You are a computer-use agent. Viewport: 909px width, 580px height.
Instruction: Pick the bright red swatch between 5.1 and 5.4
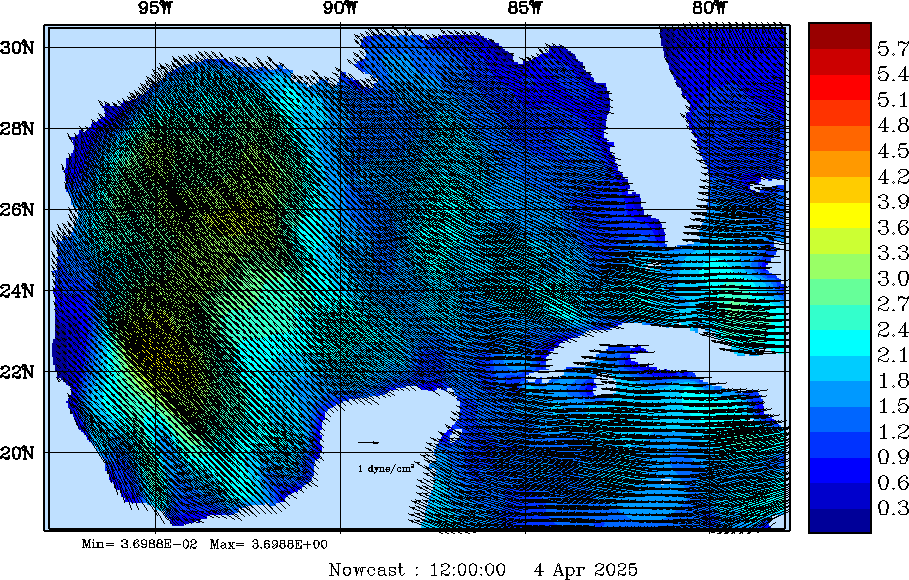coord(840,87)
